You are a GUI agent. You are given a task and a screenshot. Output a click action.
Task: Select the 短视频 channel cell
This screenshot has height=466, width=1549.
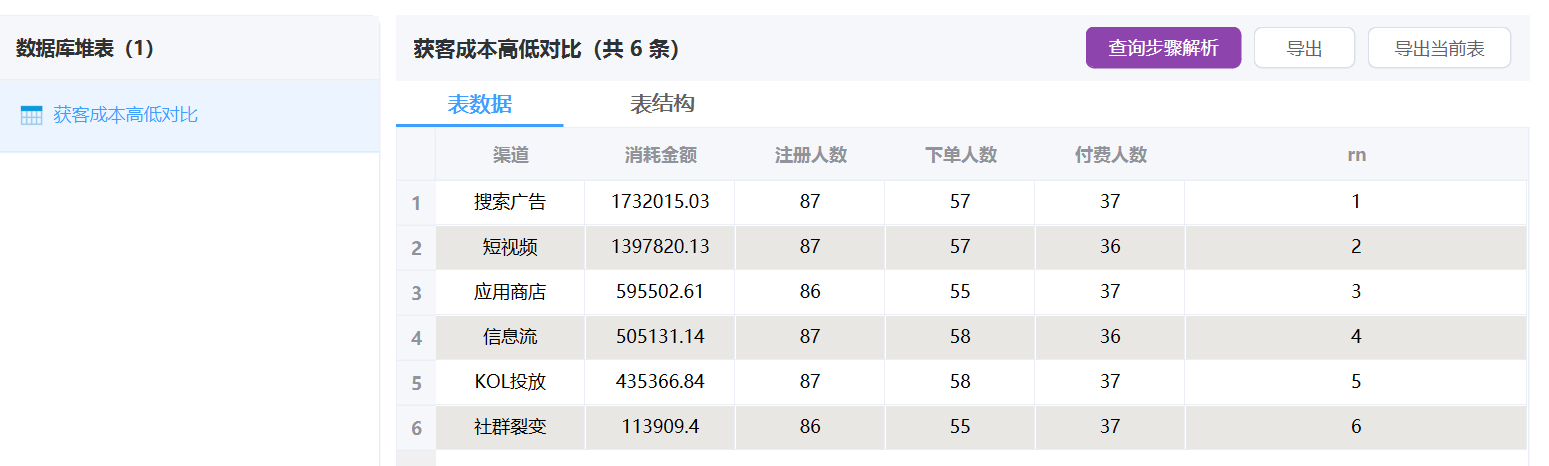510,247
